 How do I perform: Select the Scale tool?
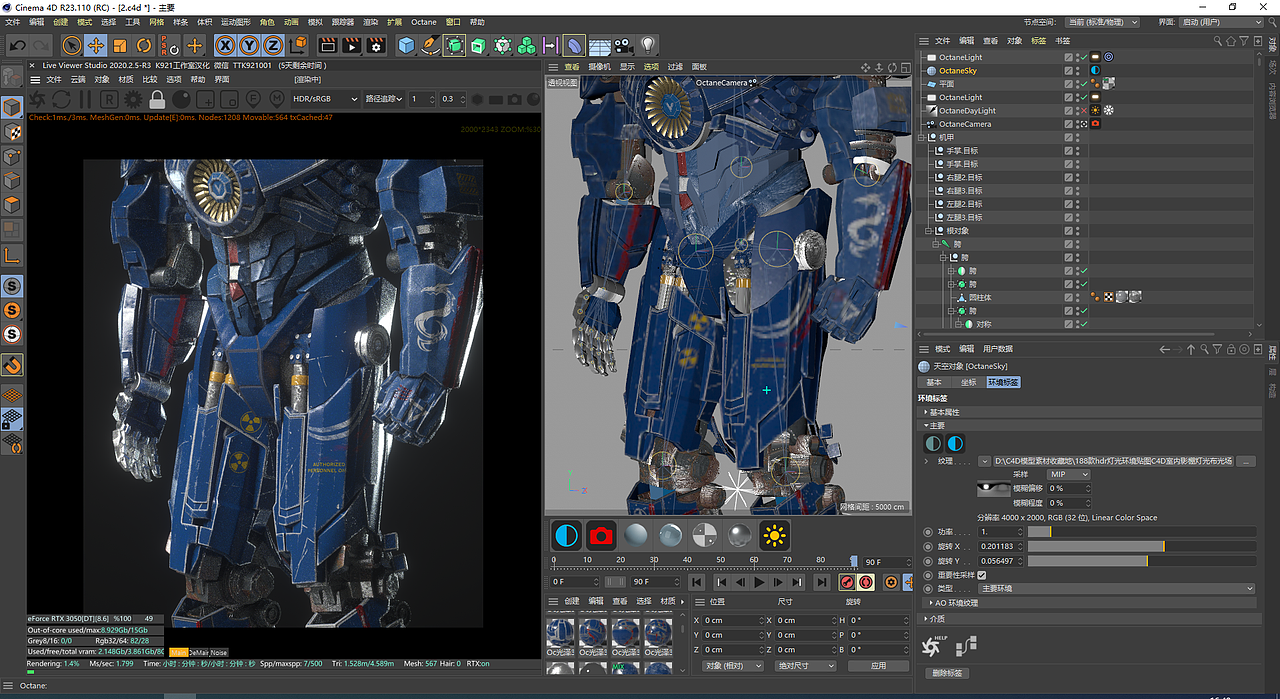(x=120, y=45)
